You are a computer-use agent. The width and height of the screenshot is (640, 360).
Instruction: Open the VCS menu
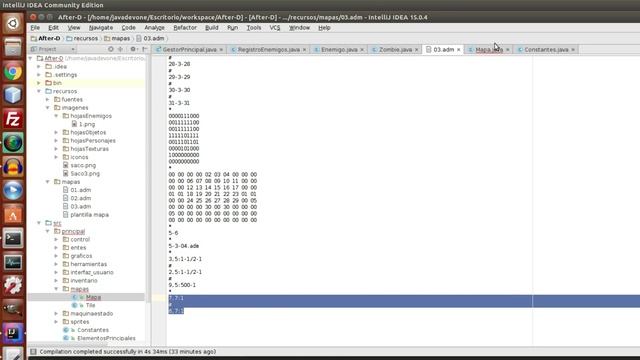click(275, 28)
